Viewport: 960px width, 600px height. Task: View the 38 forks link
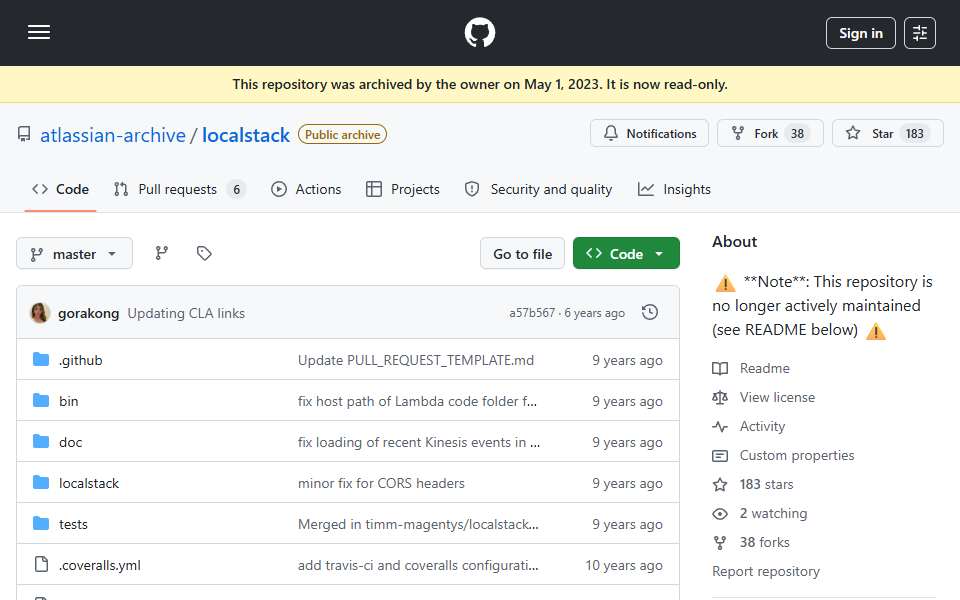(764, 542)
